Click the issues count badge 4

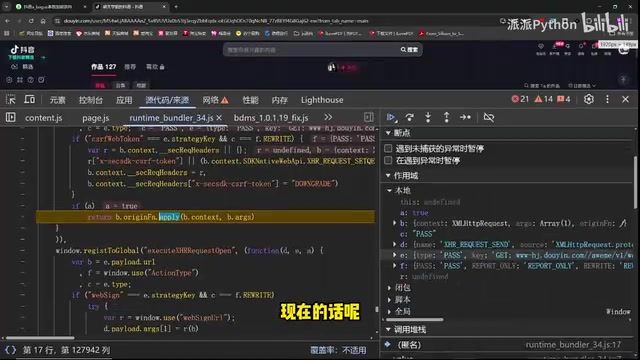564,99
